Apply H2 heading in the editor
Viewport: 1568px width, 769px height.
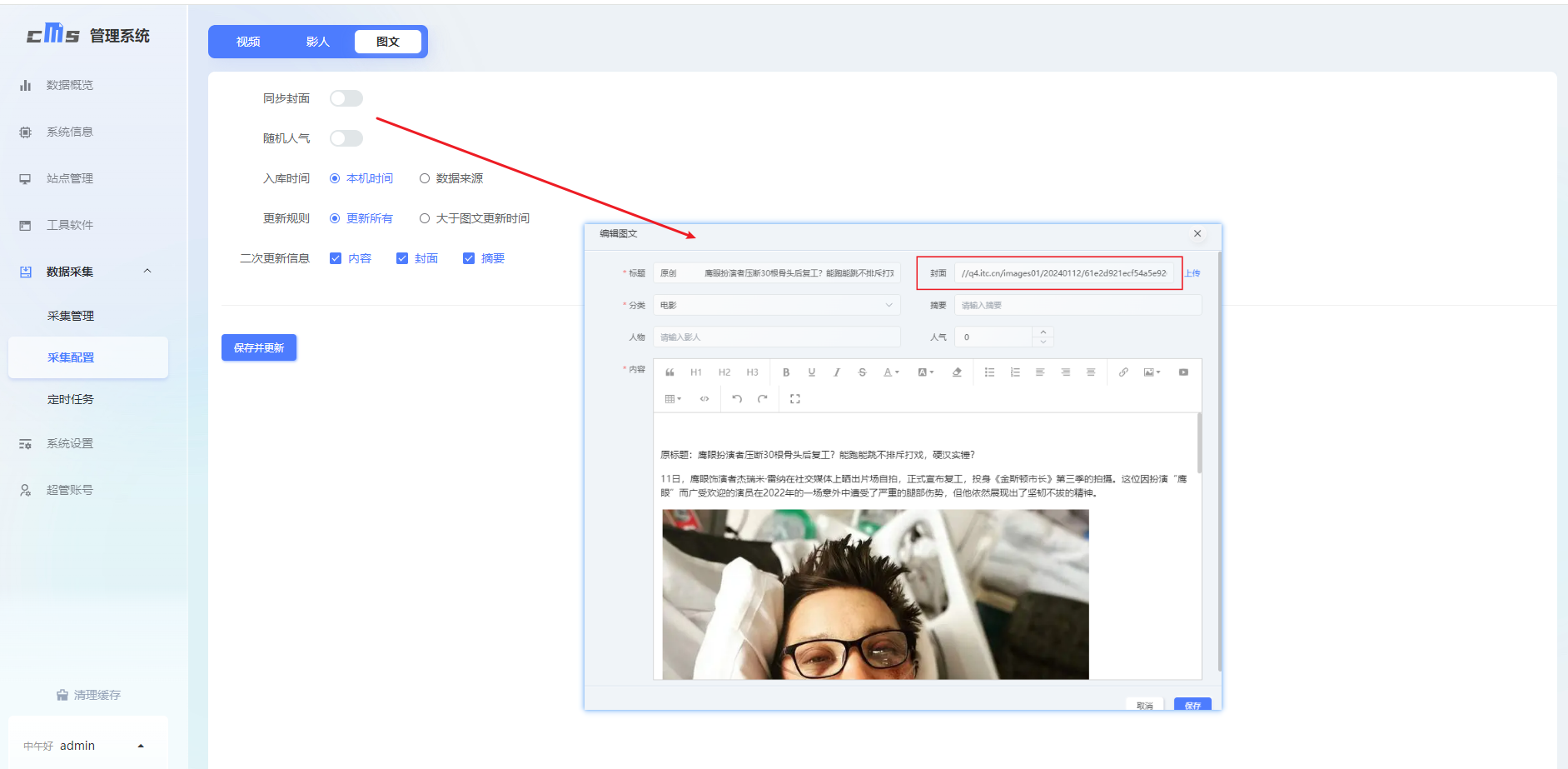pos(724,372)
